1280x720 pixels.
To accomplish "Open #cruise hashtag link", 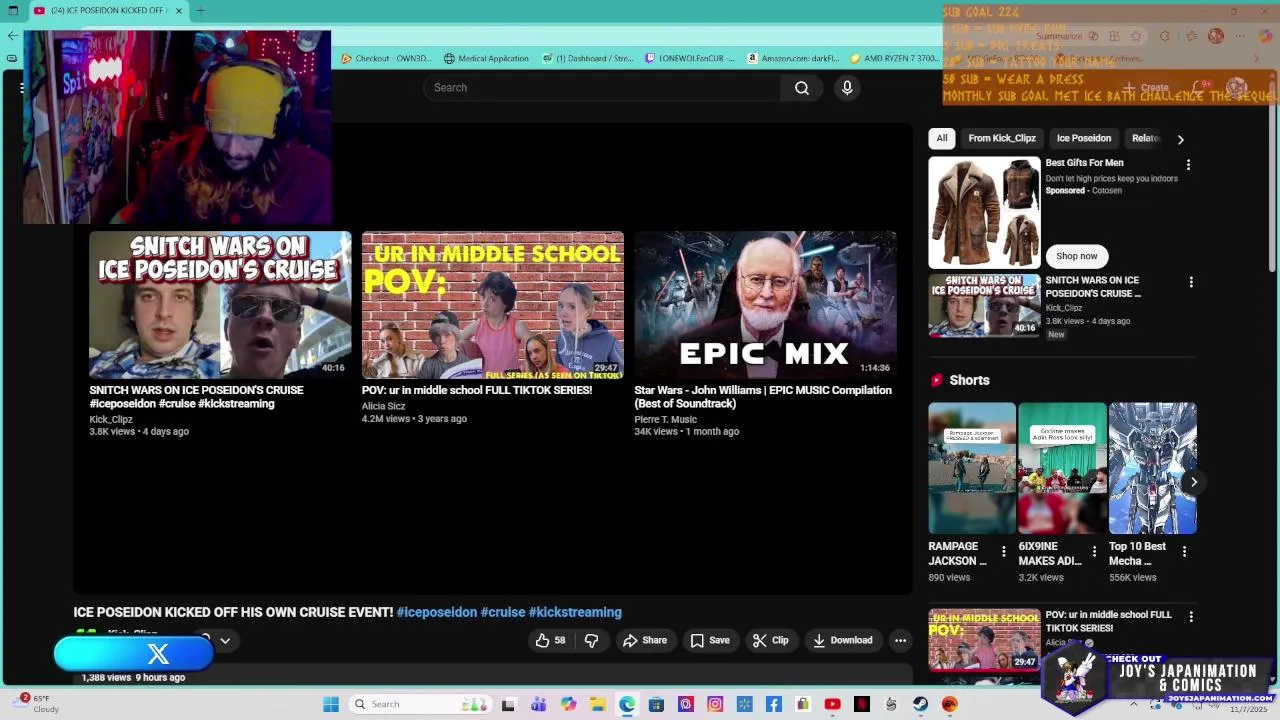I will [x=502, y=612].
